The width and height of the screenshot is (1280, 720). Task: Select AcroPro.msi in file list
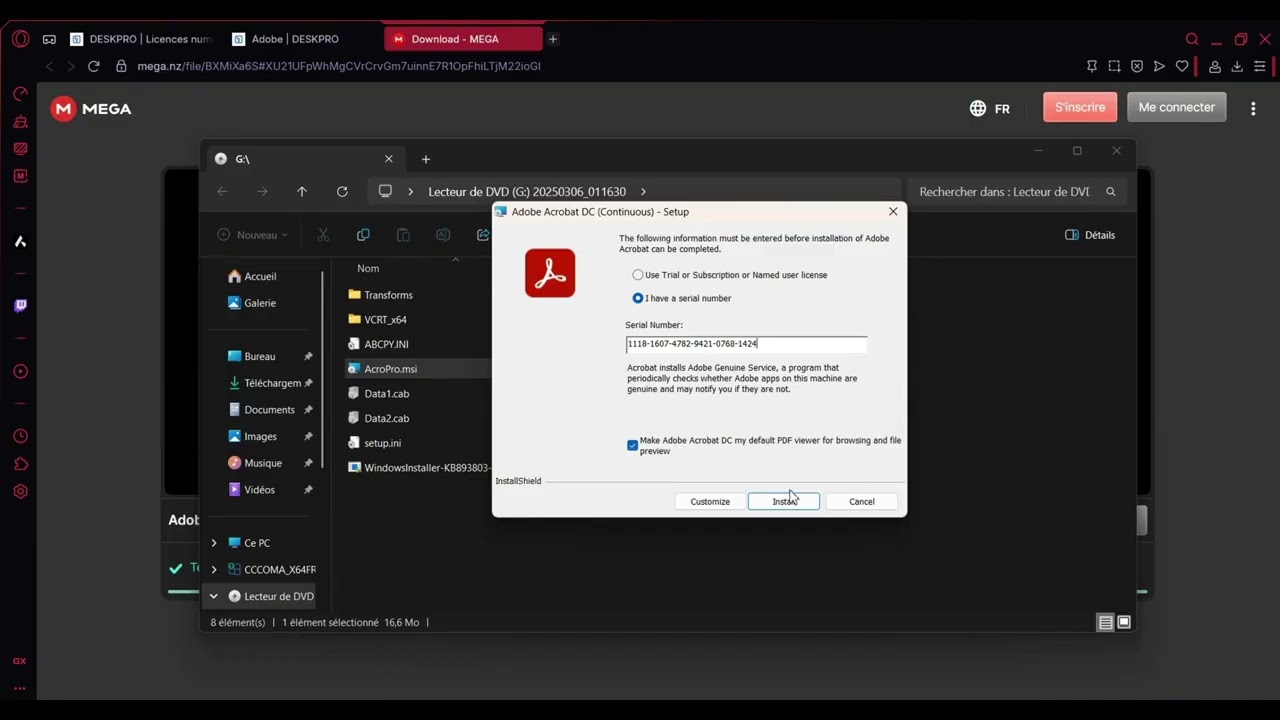[x=390, y=369]
